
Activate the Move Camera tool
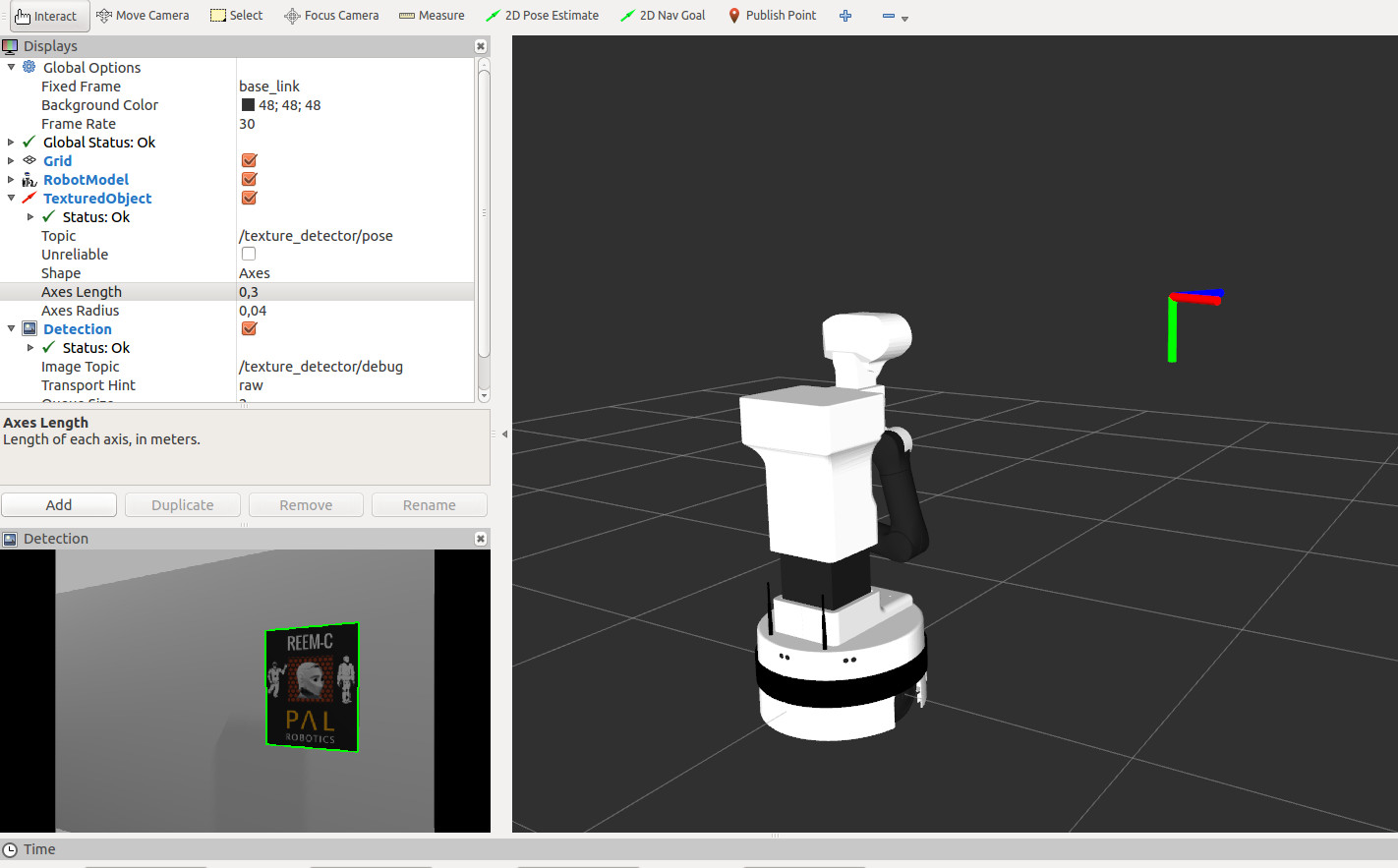[x=143, y=16]
